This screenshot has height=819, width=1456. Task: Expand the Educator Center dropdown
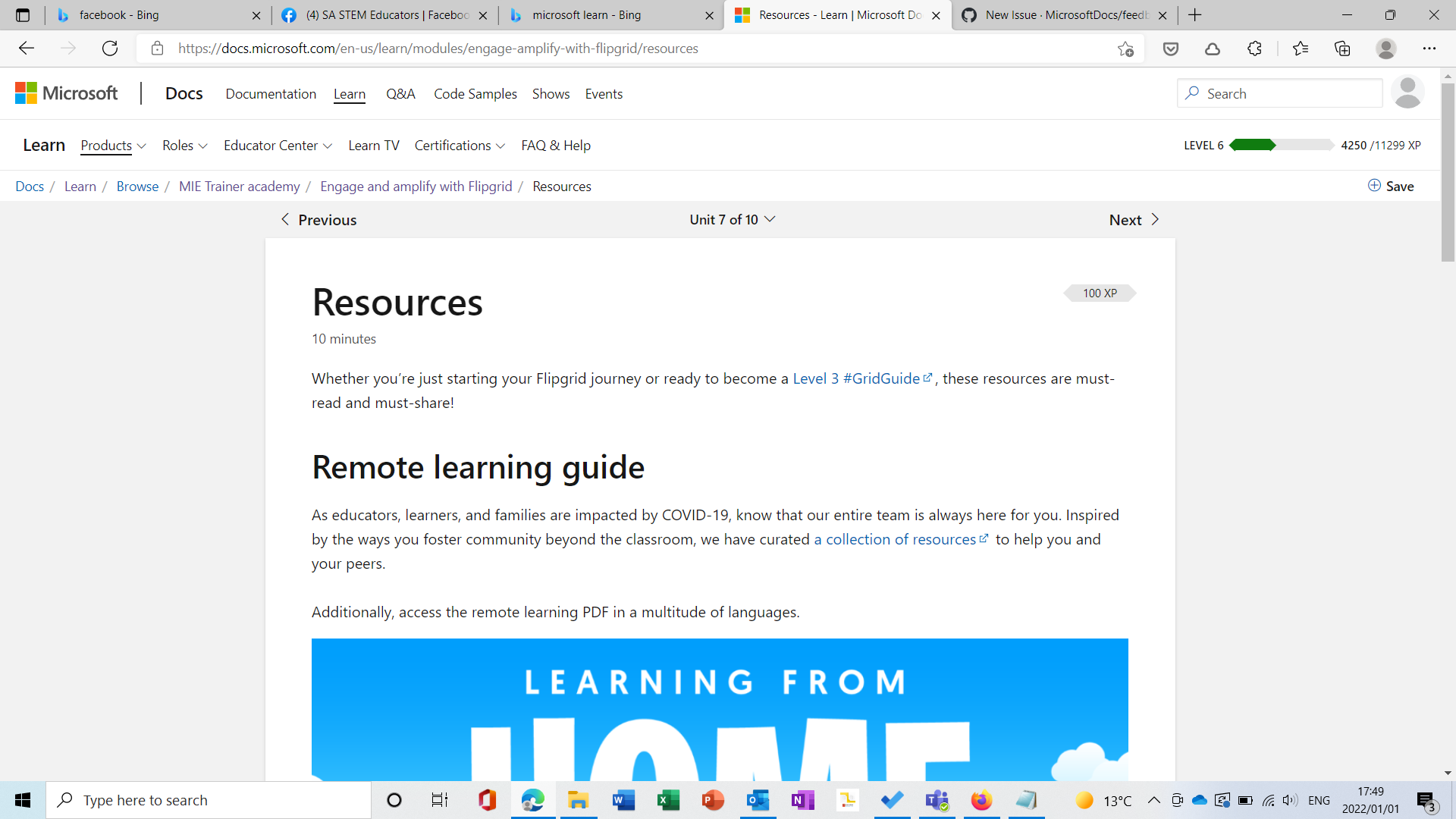278,146
